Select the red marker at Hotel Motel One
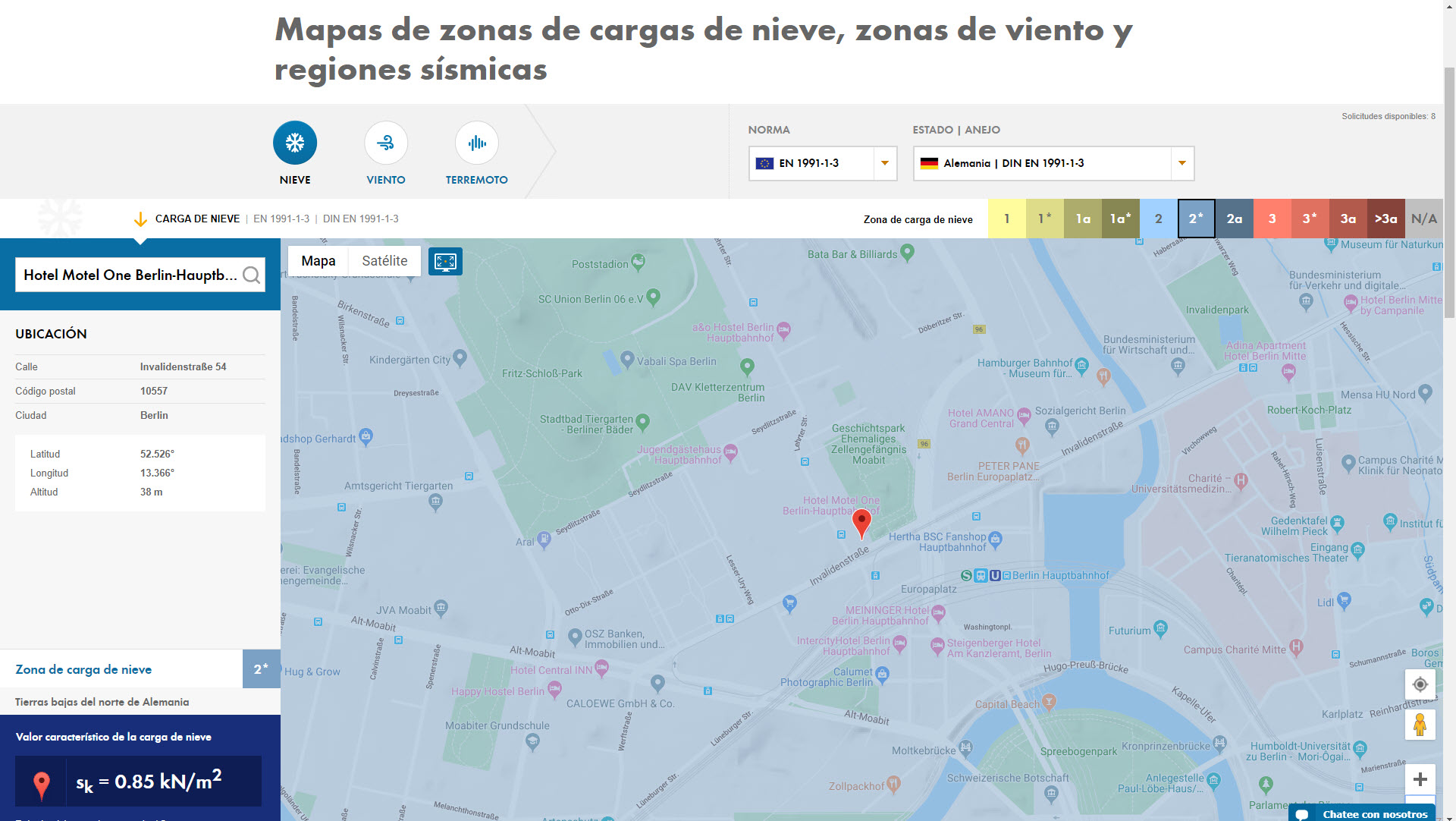Viewport: 1456px width, 821px height. pos(861,522)
